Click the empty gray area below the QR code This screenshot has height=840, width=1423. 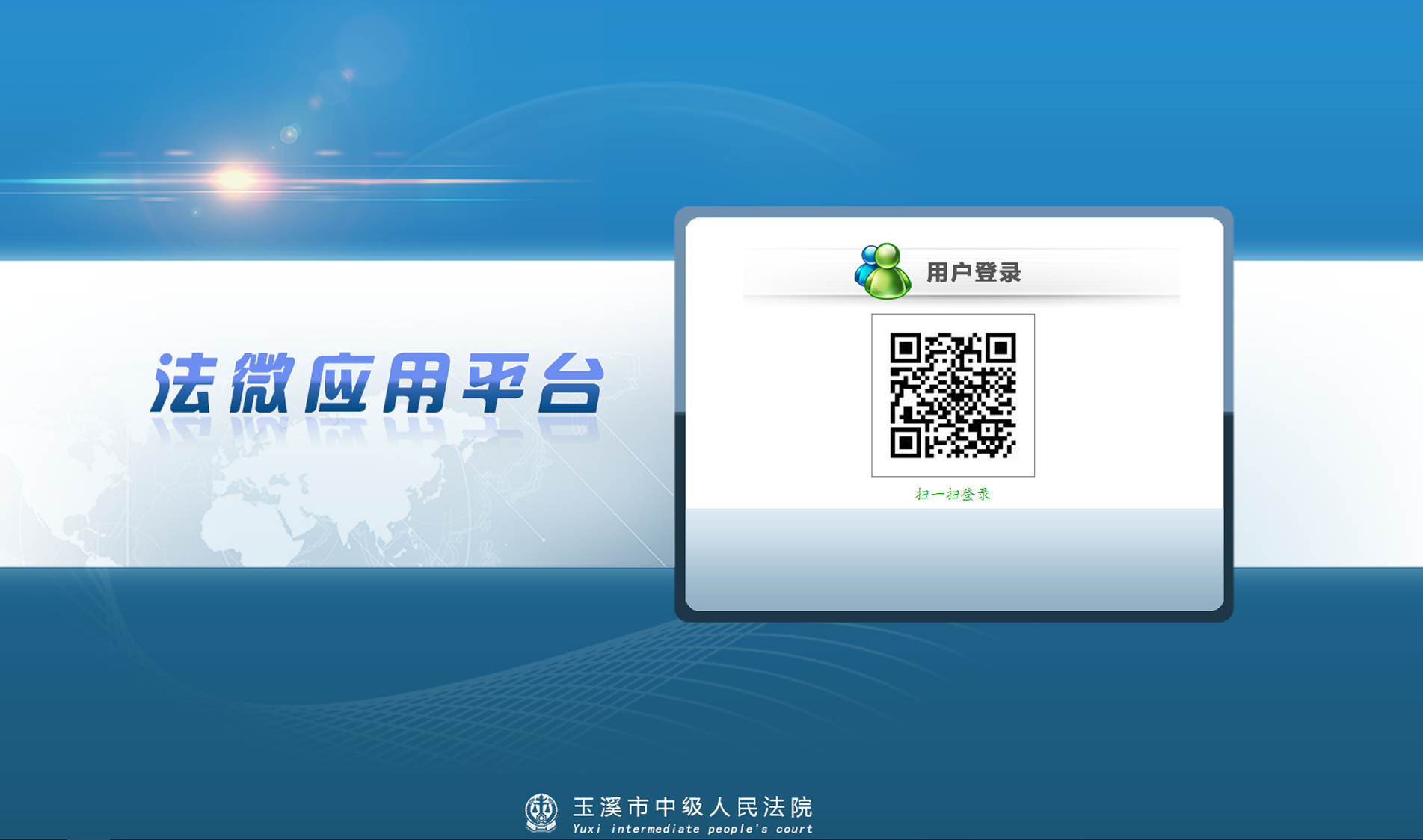pos(953,559)
